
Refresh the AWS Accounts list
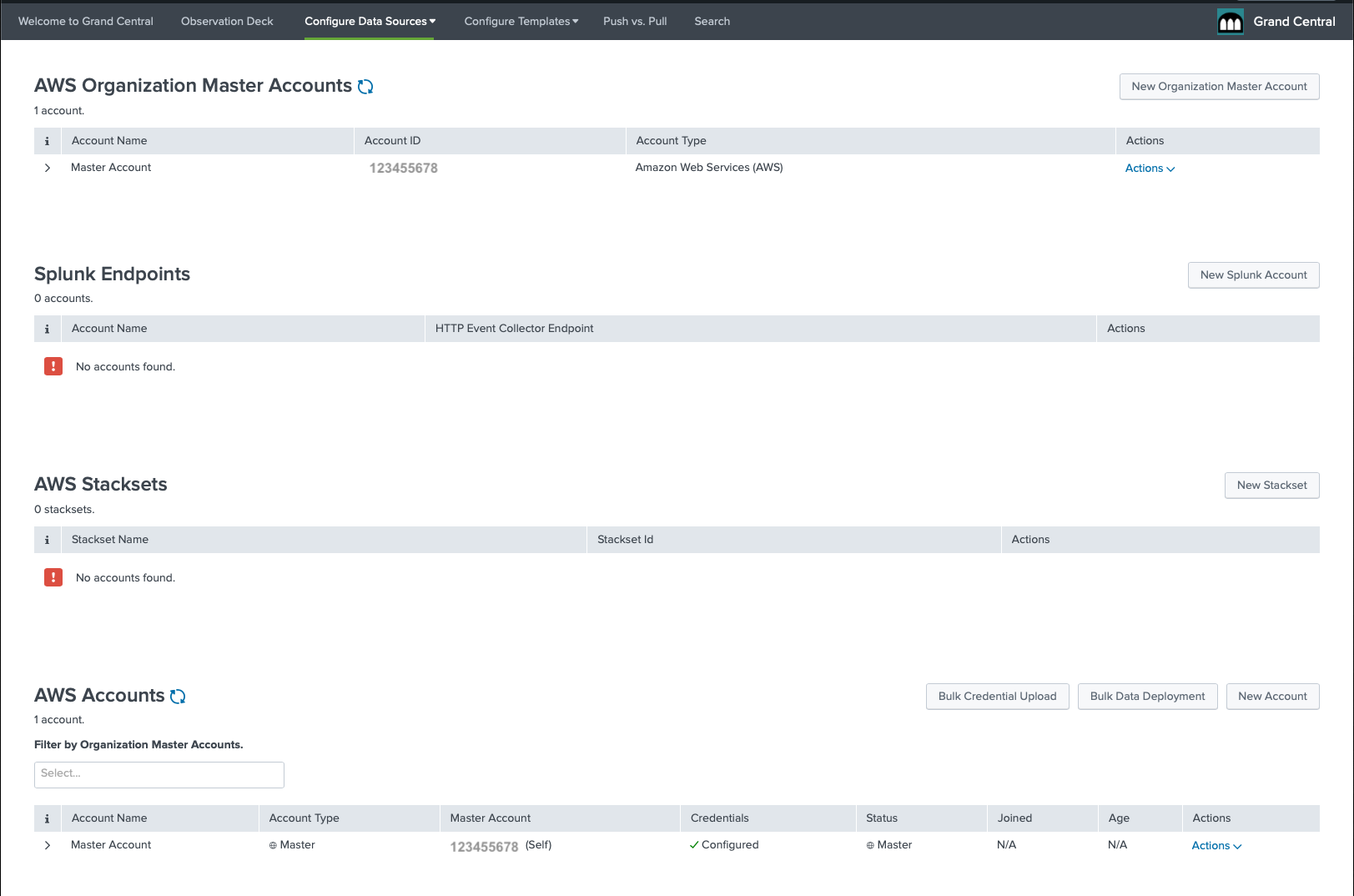(178, 697)
